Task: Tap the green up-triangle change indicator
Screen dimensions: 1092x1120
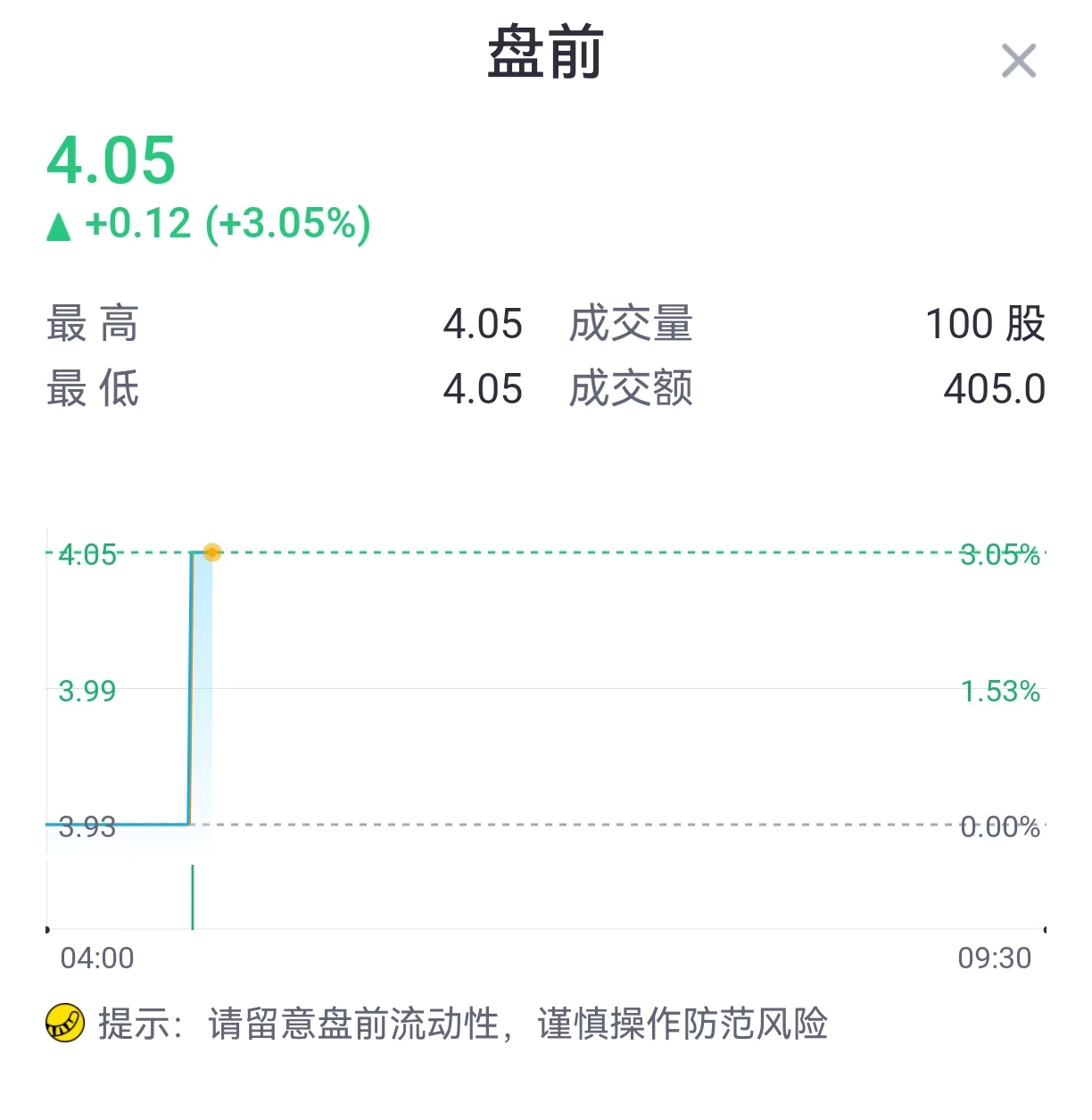Action: [x=59, y=227]
